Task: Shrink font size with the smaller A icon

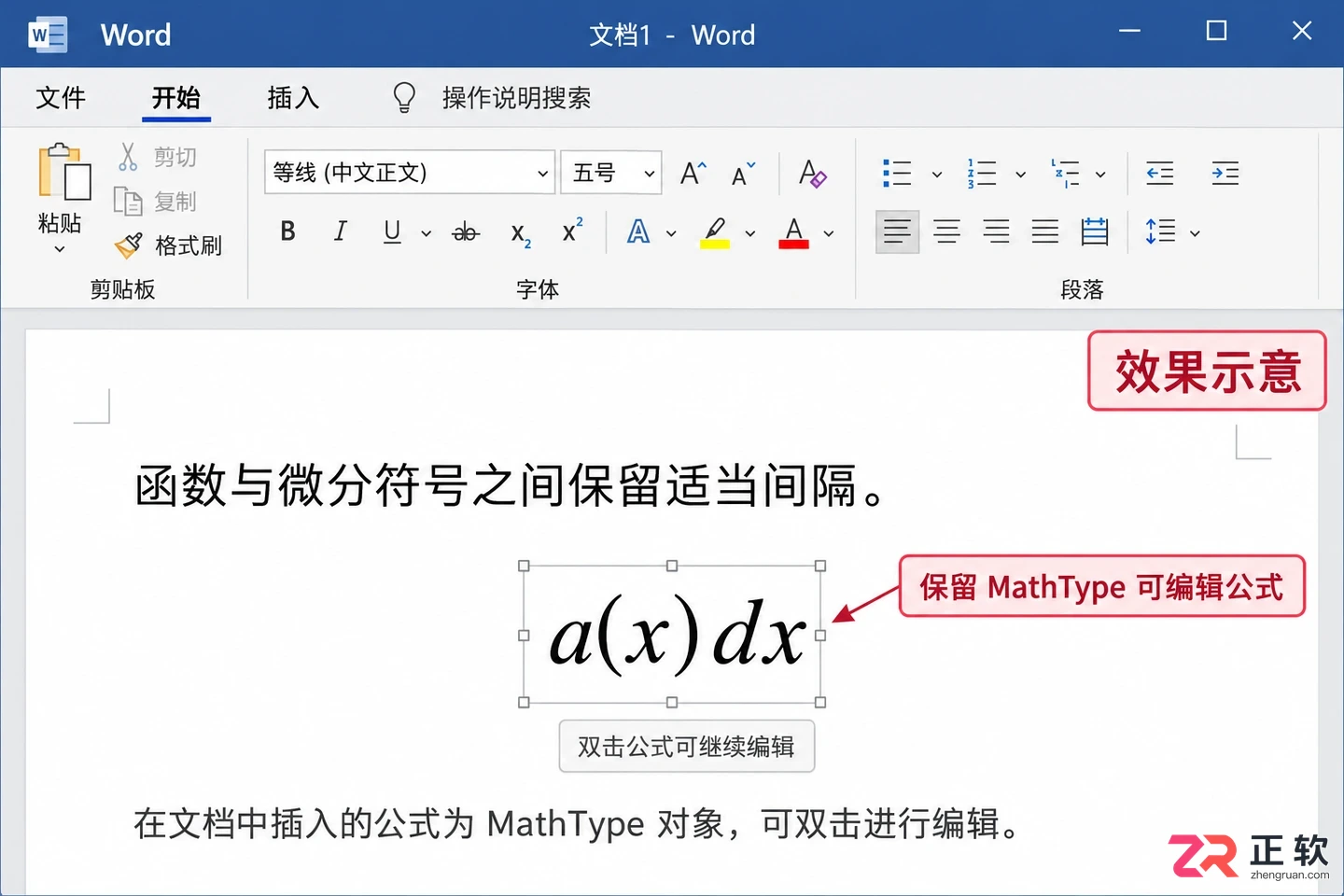Action: [x=744, y=174]
